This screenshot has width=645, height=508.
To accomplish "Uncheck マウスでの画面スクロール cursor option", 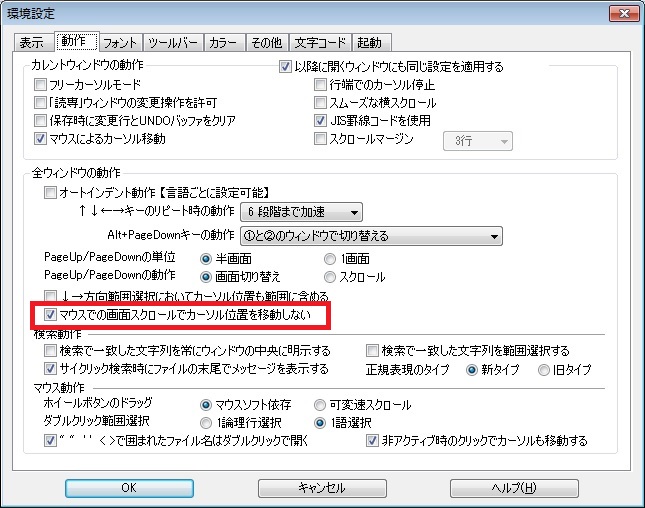I will (x=51, y=315).
